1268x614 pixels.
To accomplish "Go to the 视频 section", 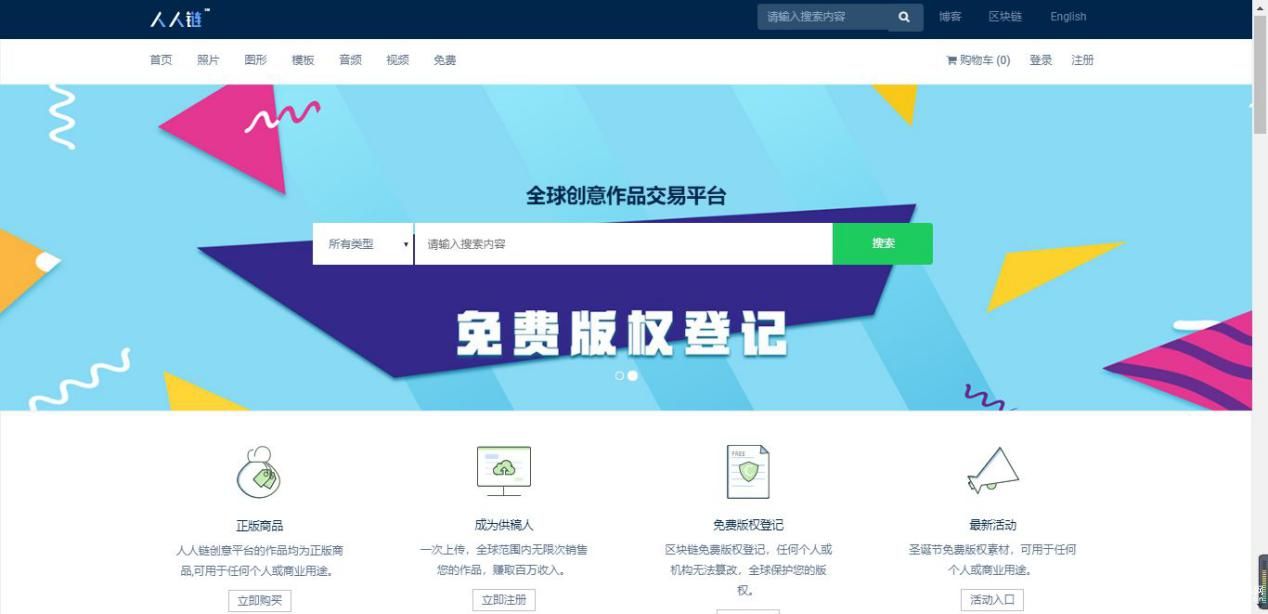I will 397,60.
